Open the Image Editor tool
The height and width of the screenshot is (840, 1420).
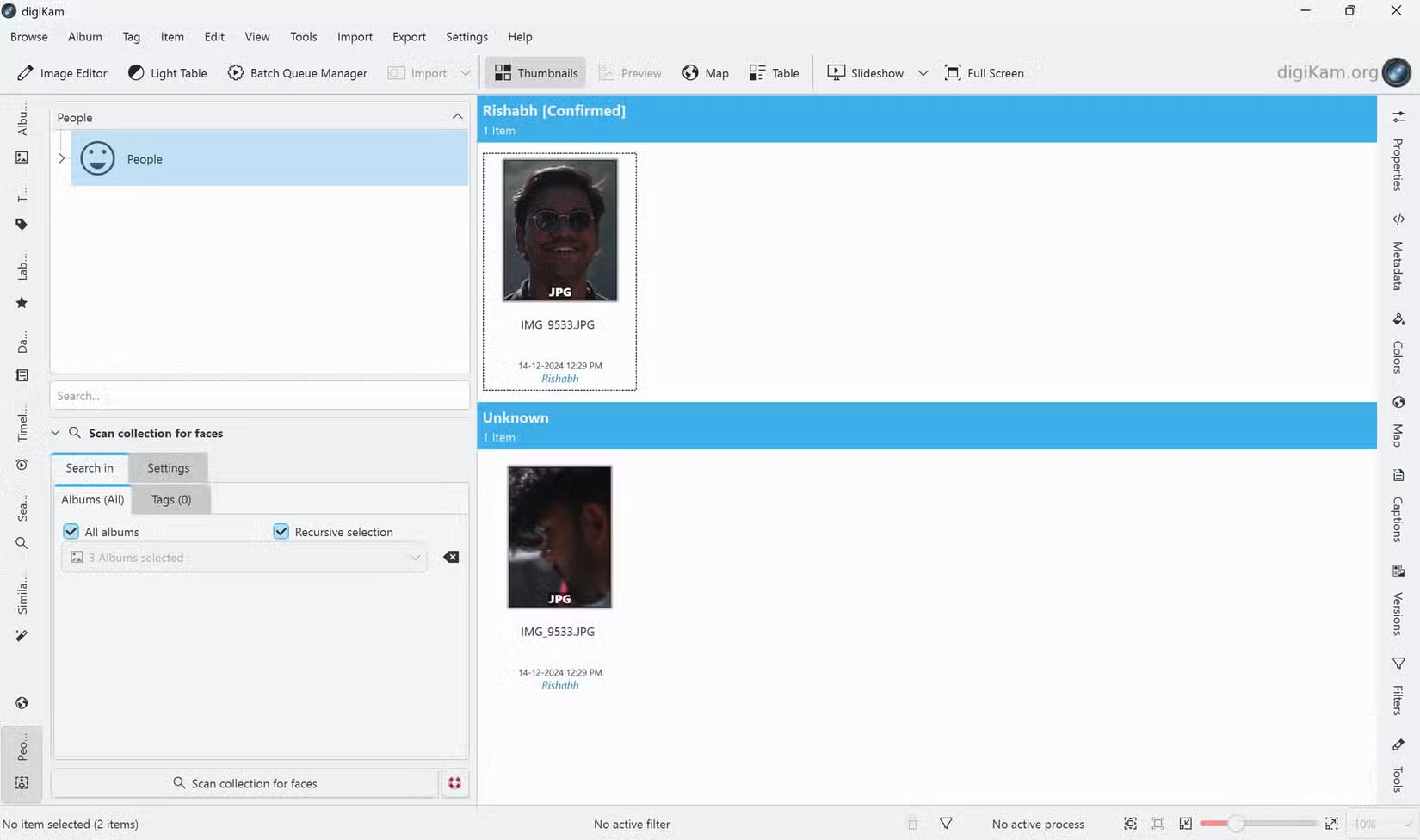pos(62,73)
